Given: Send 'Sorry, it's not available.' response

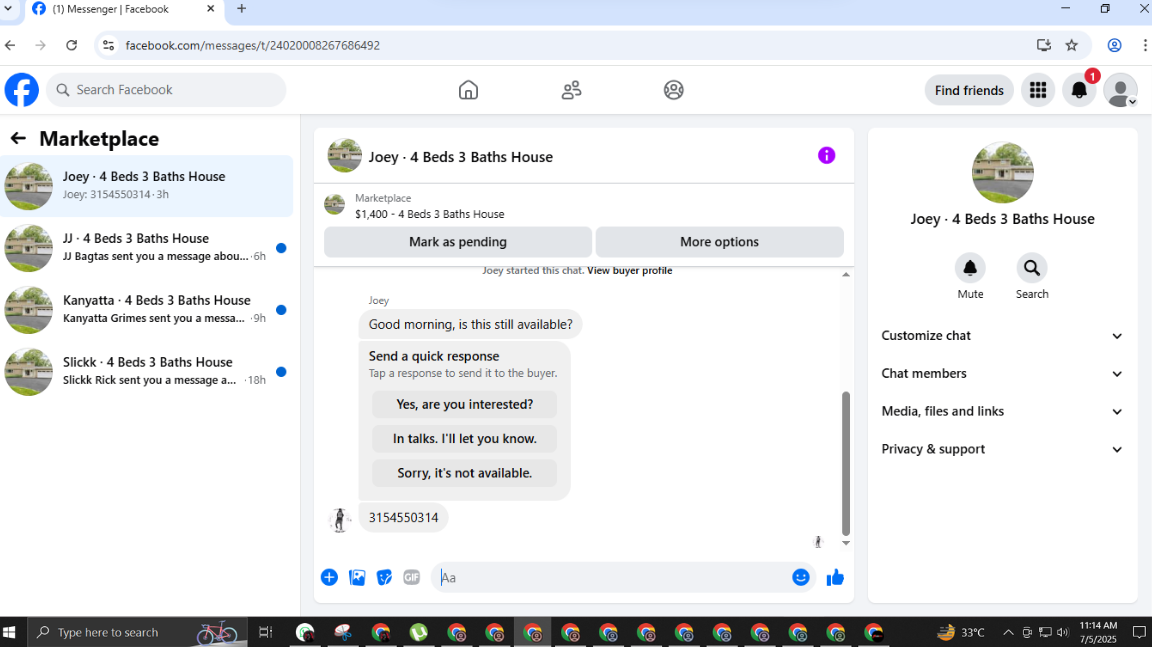Looking at the screenshot, I should [464, 473].
